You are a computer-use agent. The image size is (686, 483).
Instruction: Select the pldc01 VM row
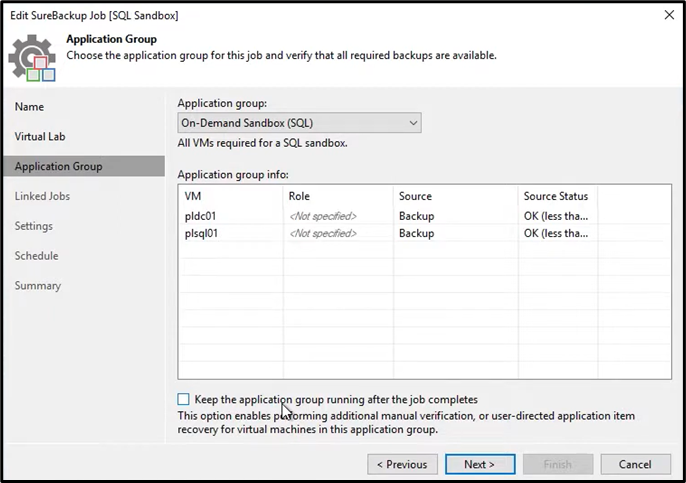click(x=424, y=216)
